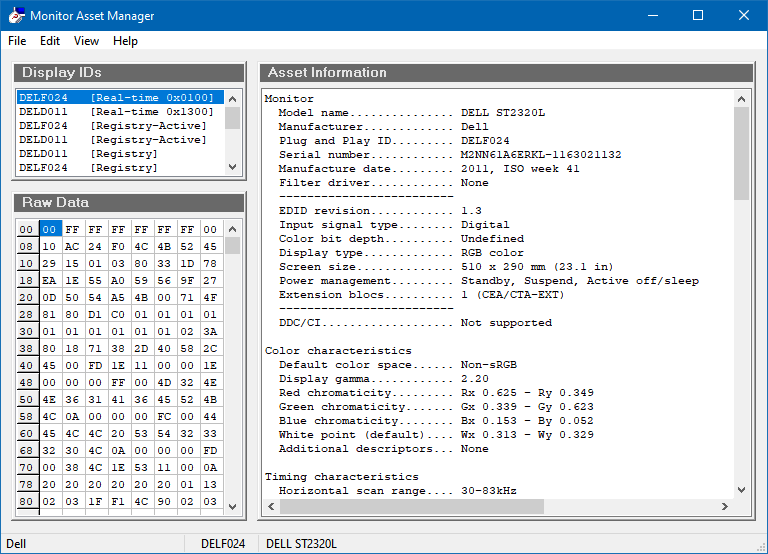The height and width of the screenshot is (554, 768).
Task: Select DELF024 Registry-Active display entry
Action: click(x=120, y=126)
